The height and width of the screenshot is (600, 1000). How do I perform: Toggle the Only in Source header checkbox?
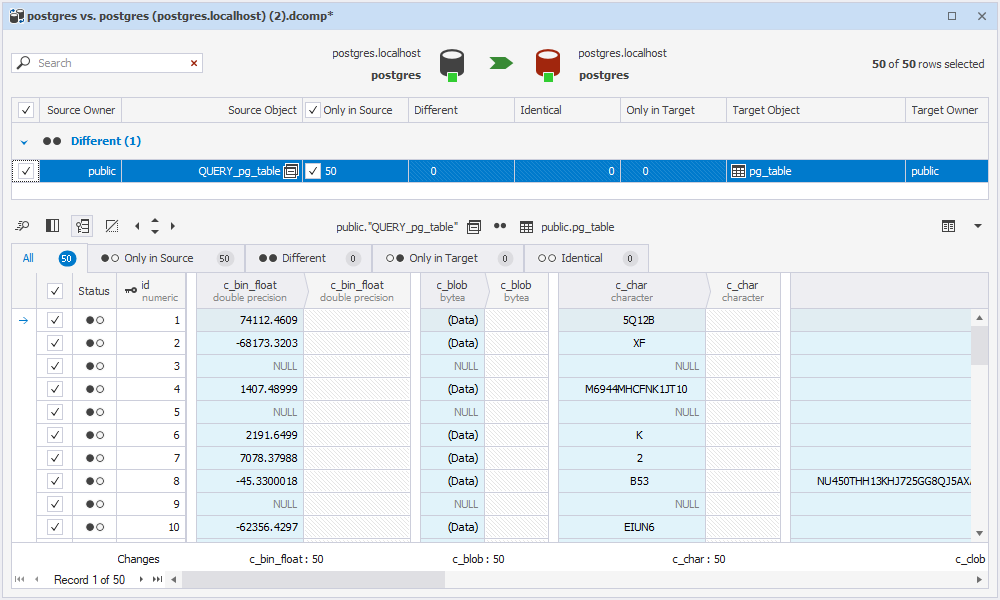click(312, 110)
